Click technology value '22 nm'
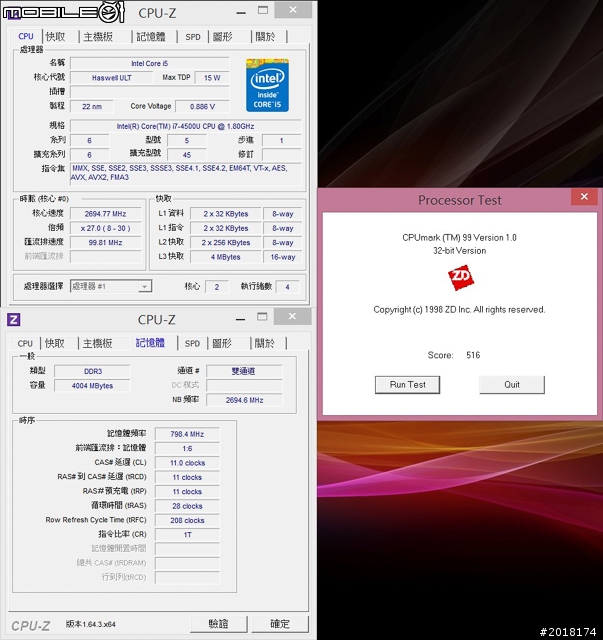 point(92,107)
